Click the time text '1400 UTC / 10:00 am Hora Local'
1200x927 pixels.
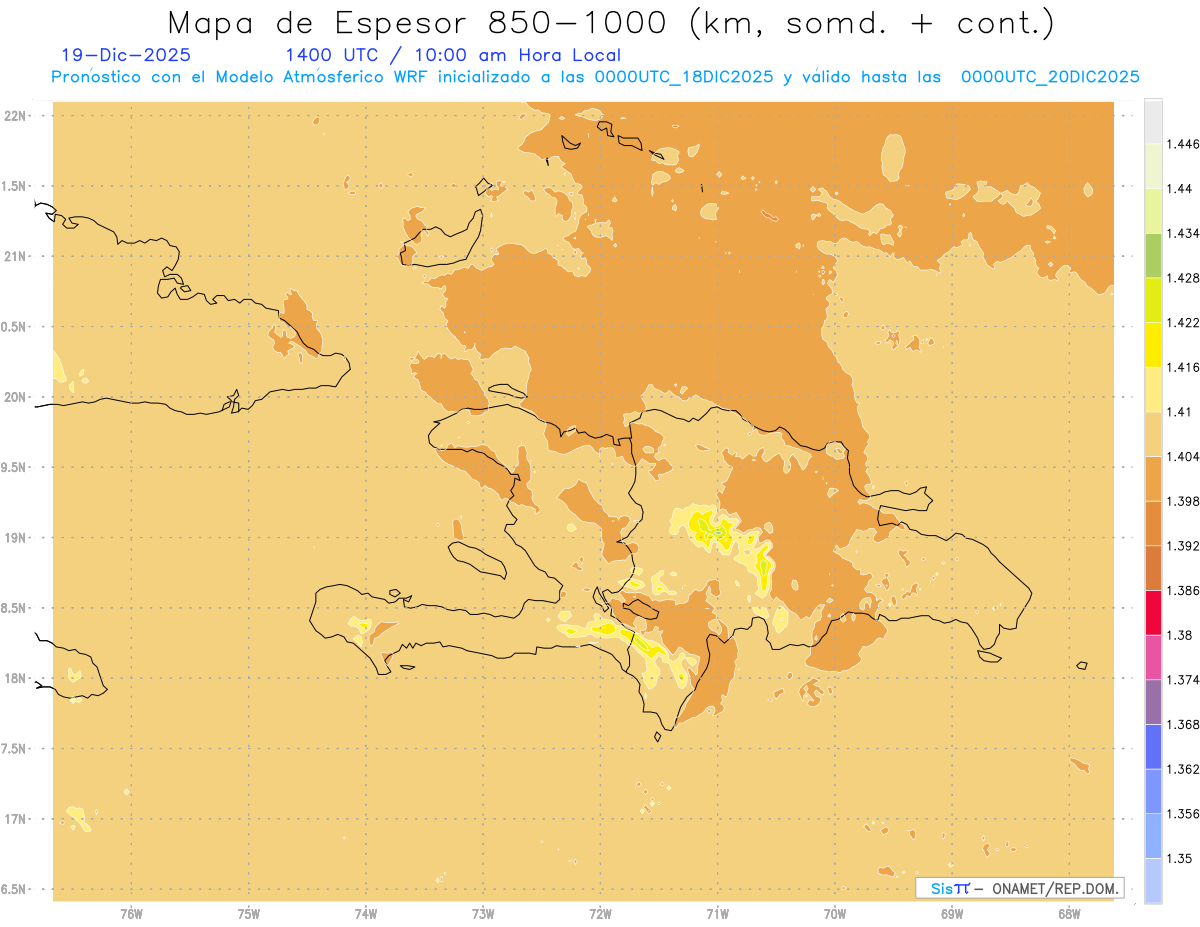tap(453, 55)
